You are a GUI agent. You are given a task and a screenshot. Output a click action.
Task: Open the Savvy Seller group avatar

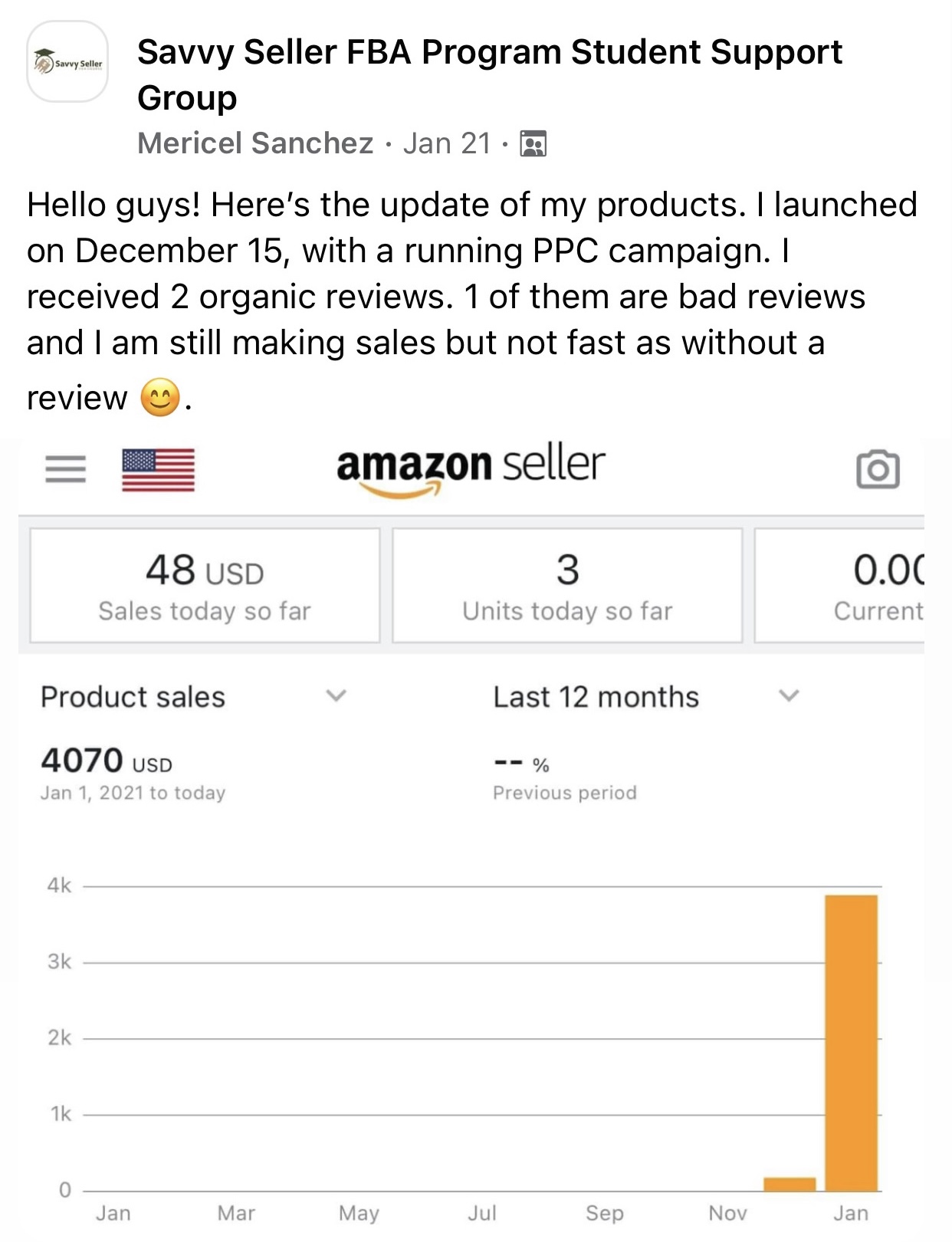[x=67, y=62]
